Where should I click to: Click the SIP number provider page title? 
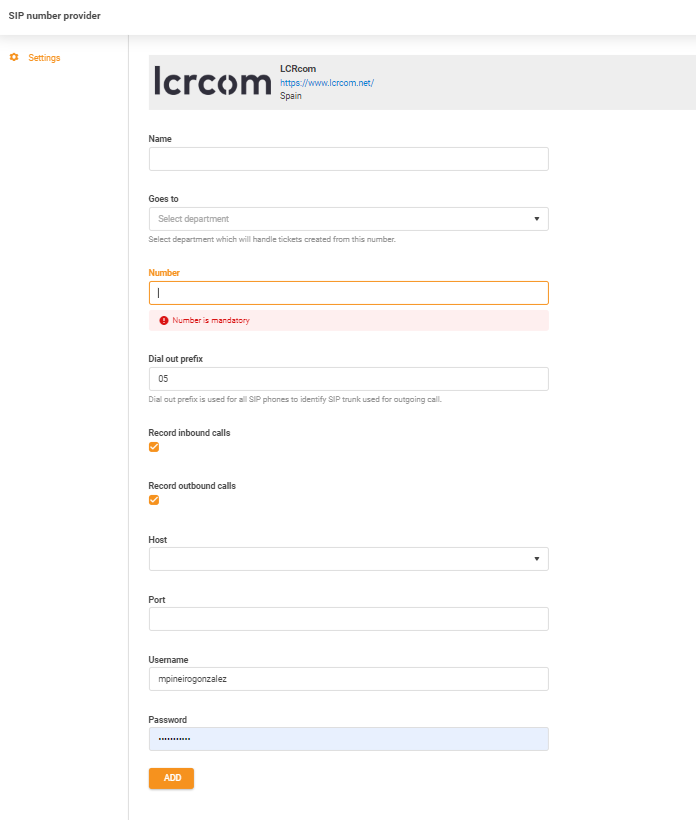pos(56,16)
